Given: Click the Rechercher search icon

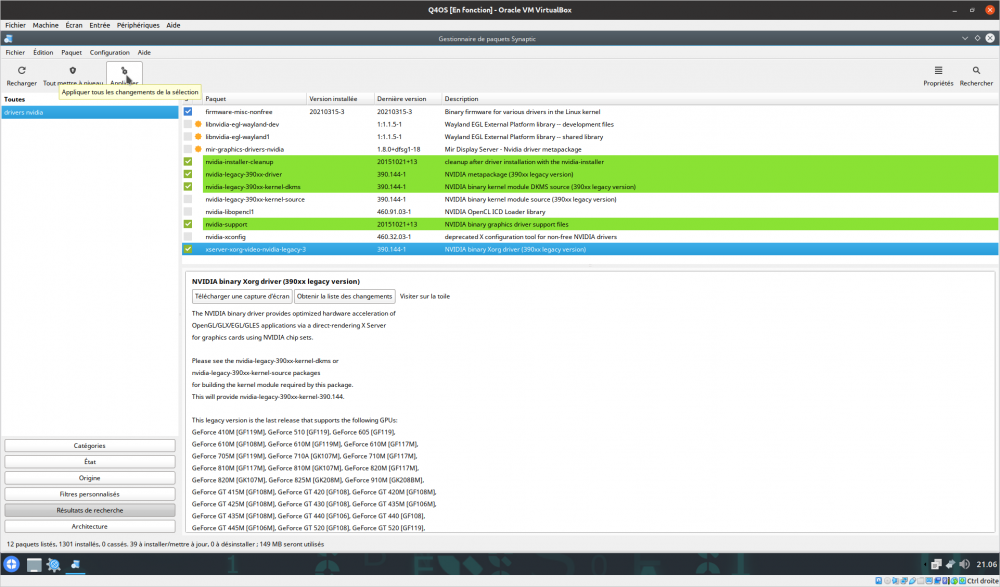Looking at the screenshot, I should [976, 71].
